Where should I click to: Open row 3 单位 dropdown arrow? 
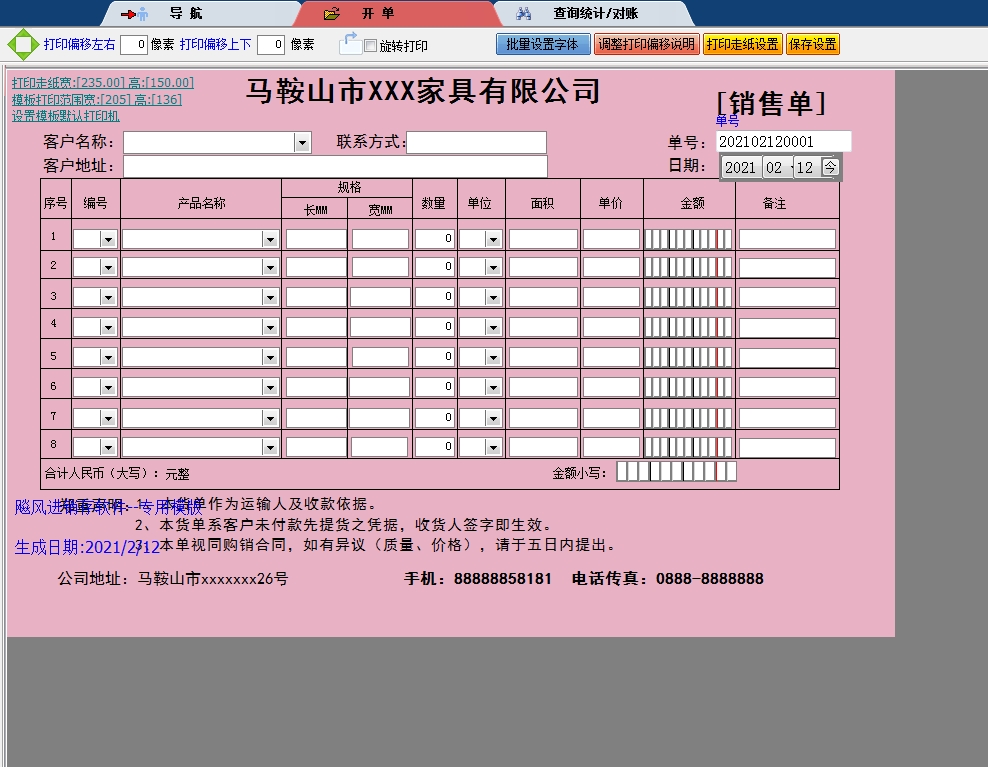click(x=492, y=297)
